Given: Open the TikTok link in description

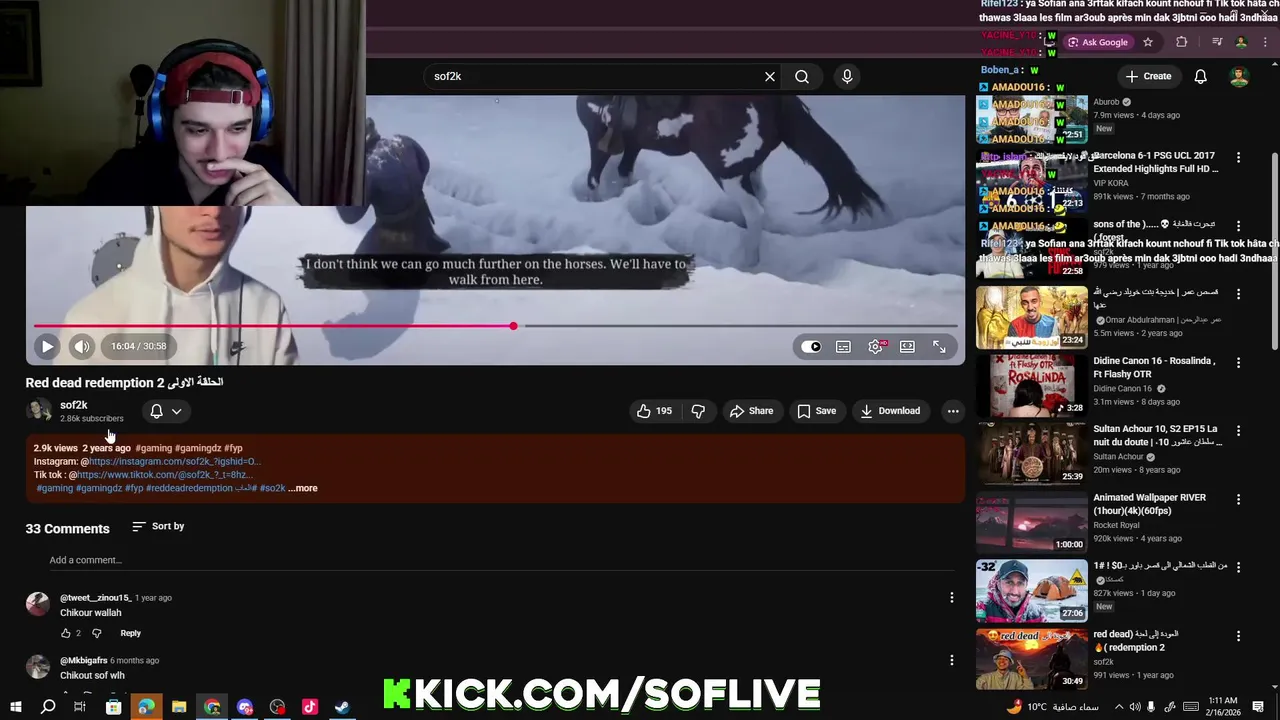Looking at the screenshot, I should [x=164, y=475].
